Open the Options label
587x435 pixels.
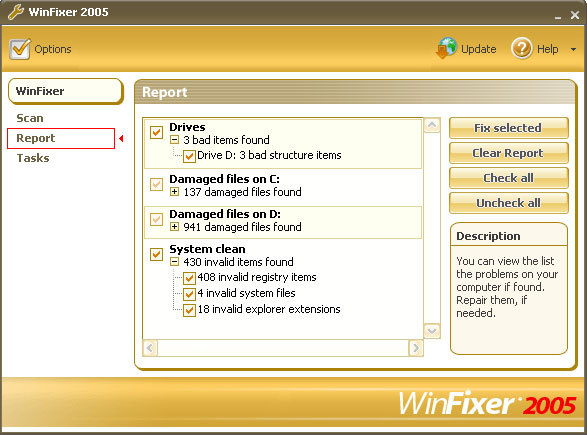tap(53, 49)
